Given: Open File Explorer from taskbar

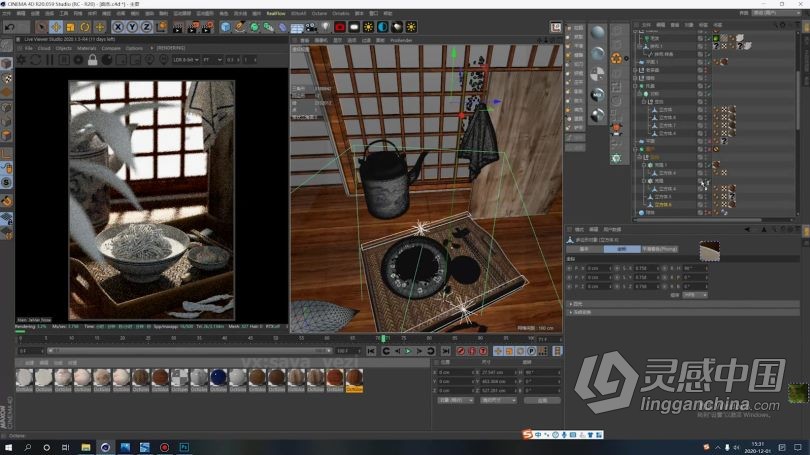Looking at the screenshot, I should (x=86, y=447).
